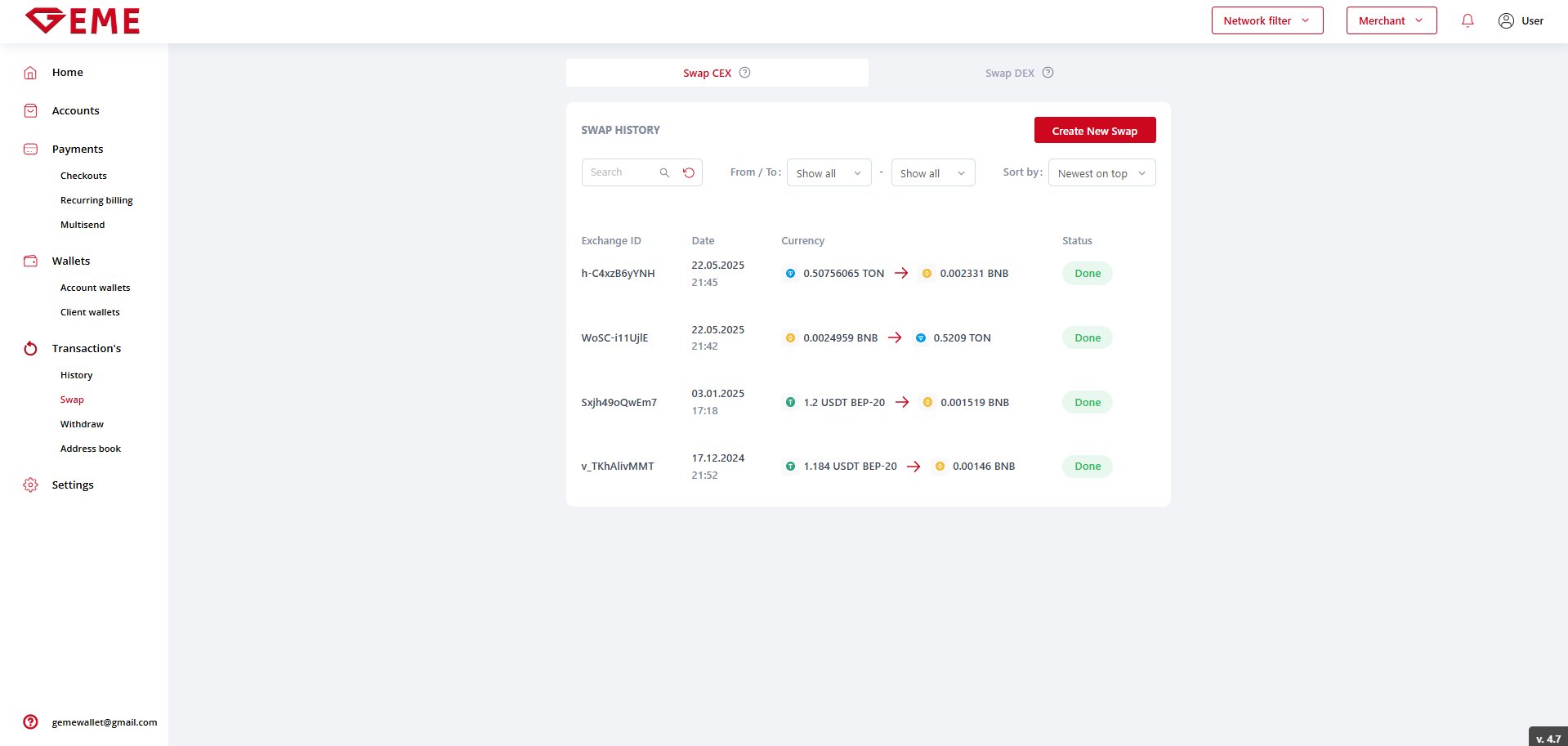Open Withdraw in the sidebar menu
Viewport: 1568px width, 746px height.
[82, 424]
